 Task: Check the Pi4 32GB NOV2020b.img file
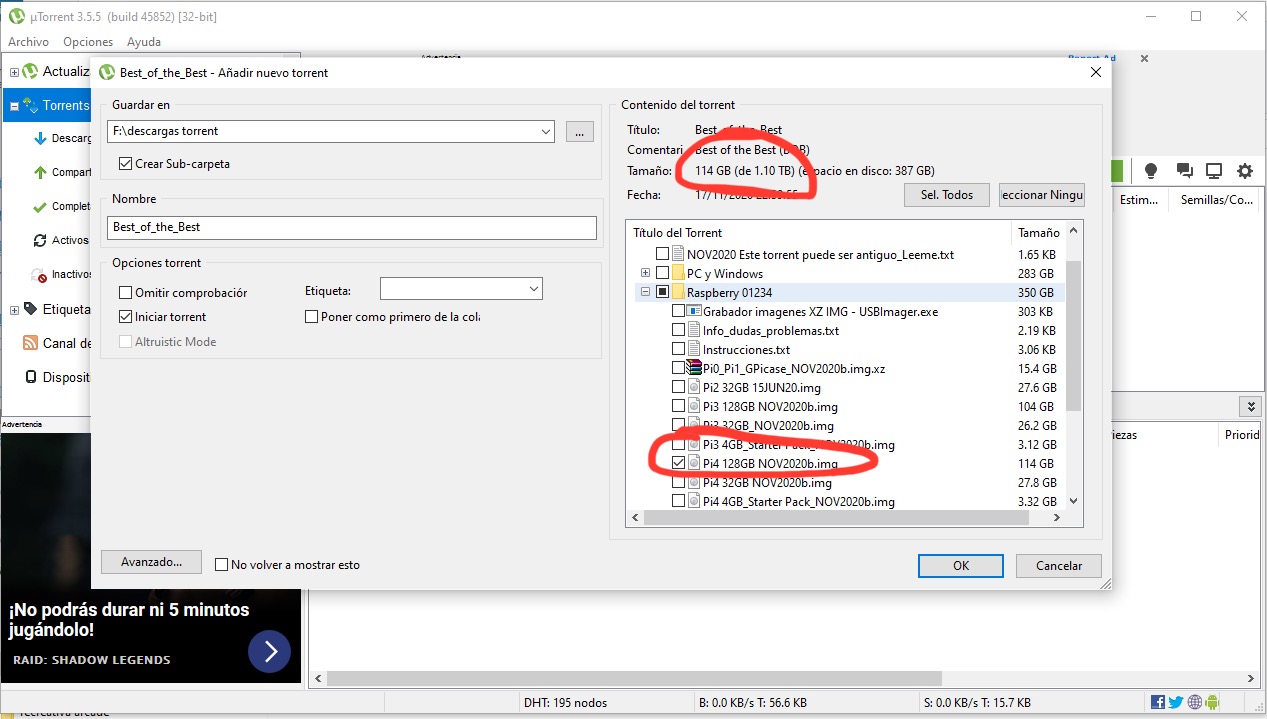pos(679,483)
